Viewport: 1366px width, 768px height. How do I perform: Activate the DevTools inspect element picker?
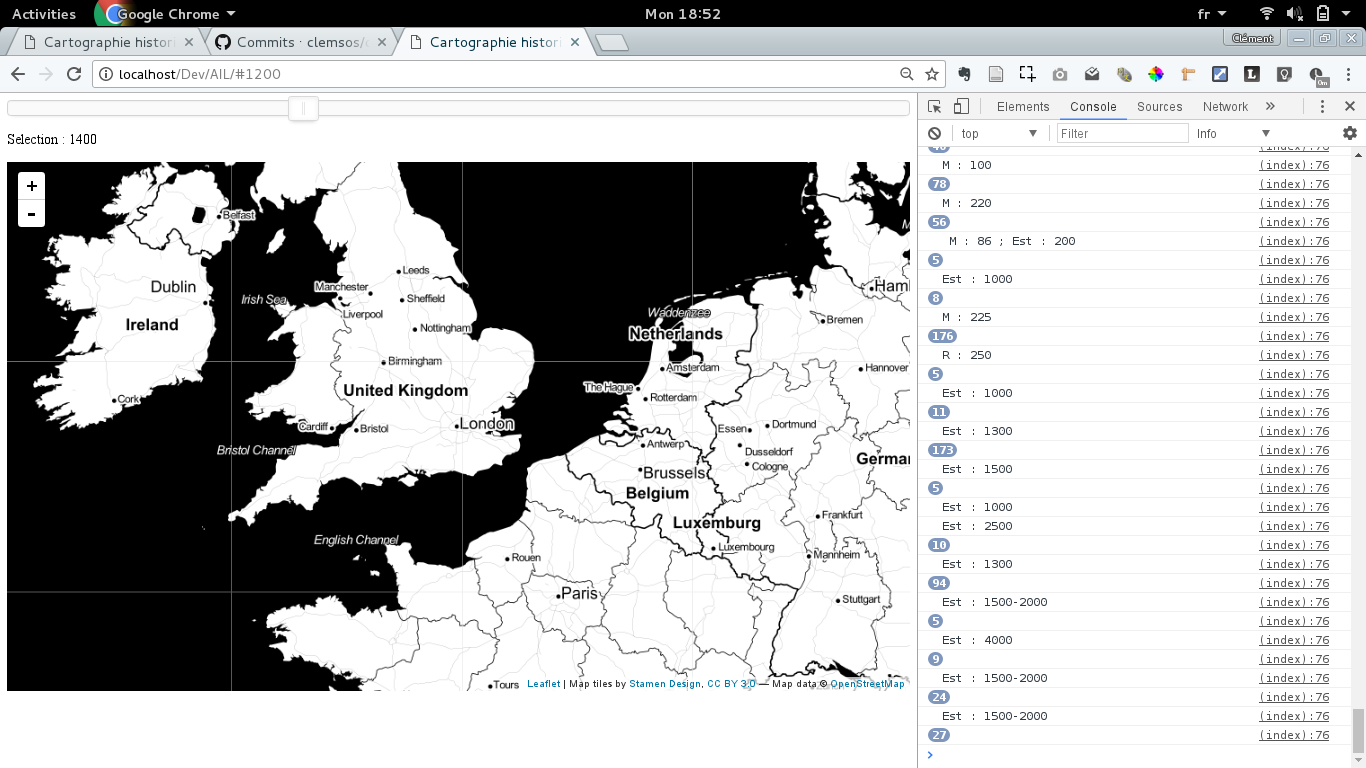tap(934, 107)
